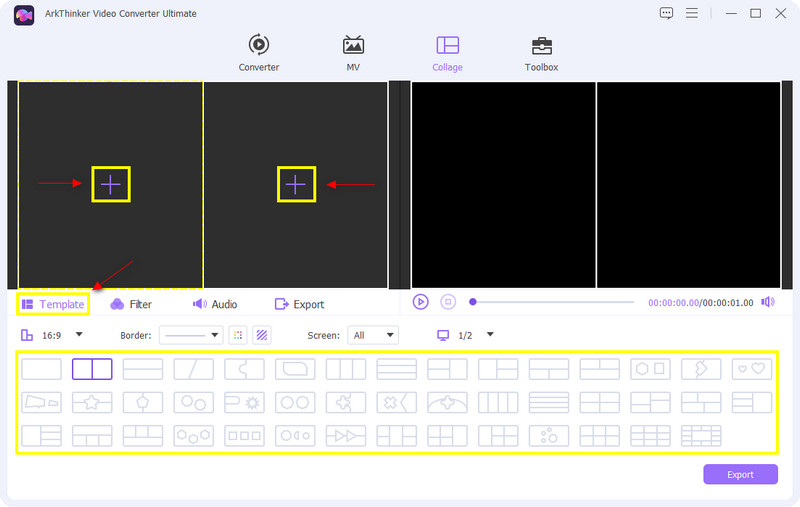Open the Screen All filter dropdown
Screen dimensions: 800x507
click(x=373, y=335)
